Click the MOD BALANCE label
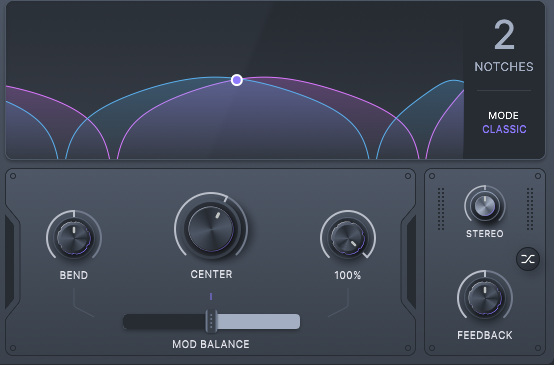 tap(211, 344)
